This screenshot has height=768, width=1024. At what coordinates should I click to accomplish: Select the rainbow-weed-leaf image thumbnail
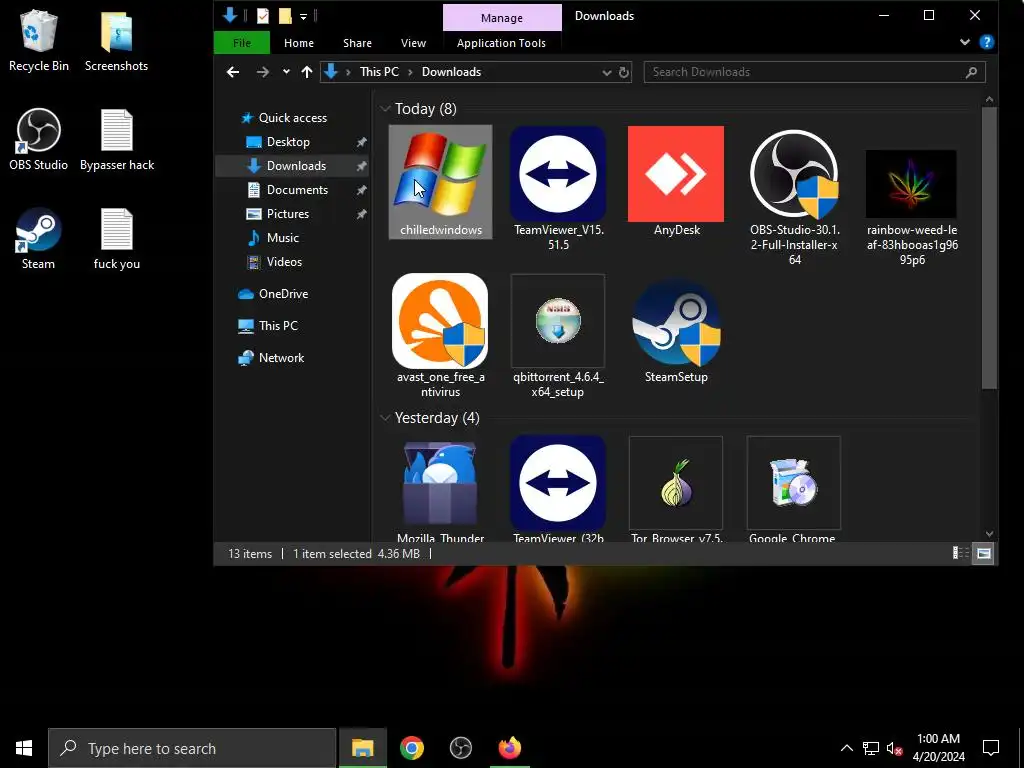pos(911,184)
